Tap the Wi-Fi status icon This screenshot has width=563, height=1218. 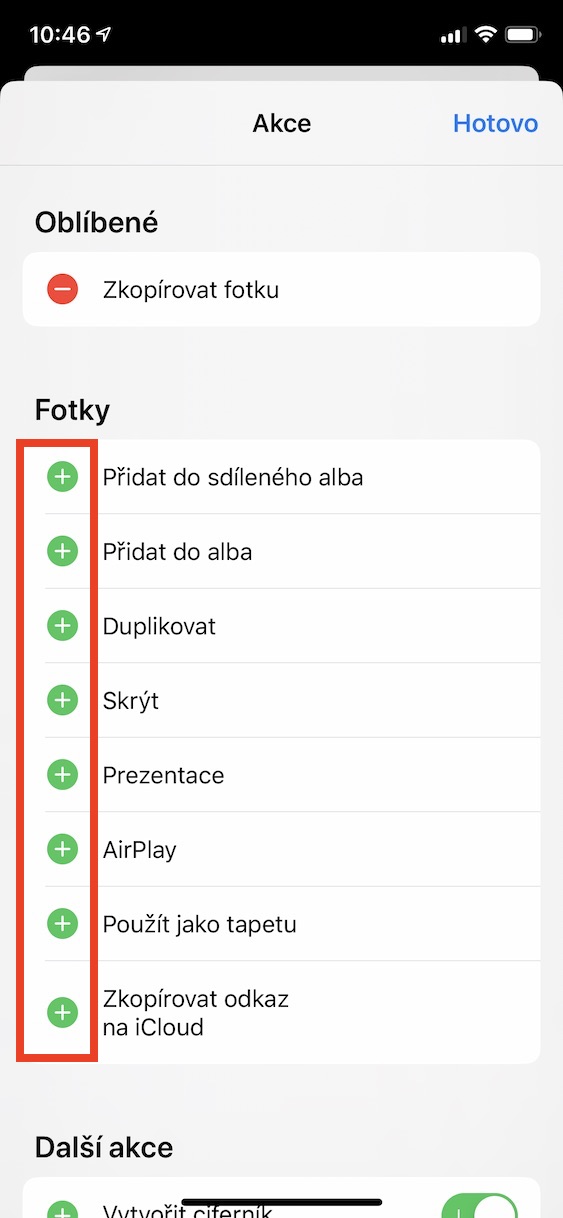(x=487, y=35)
